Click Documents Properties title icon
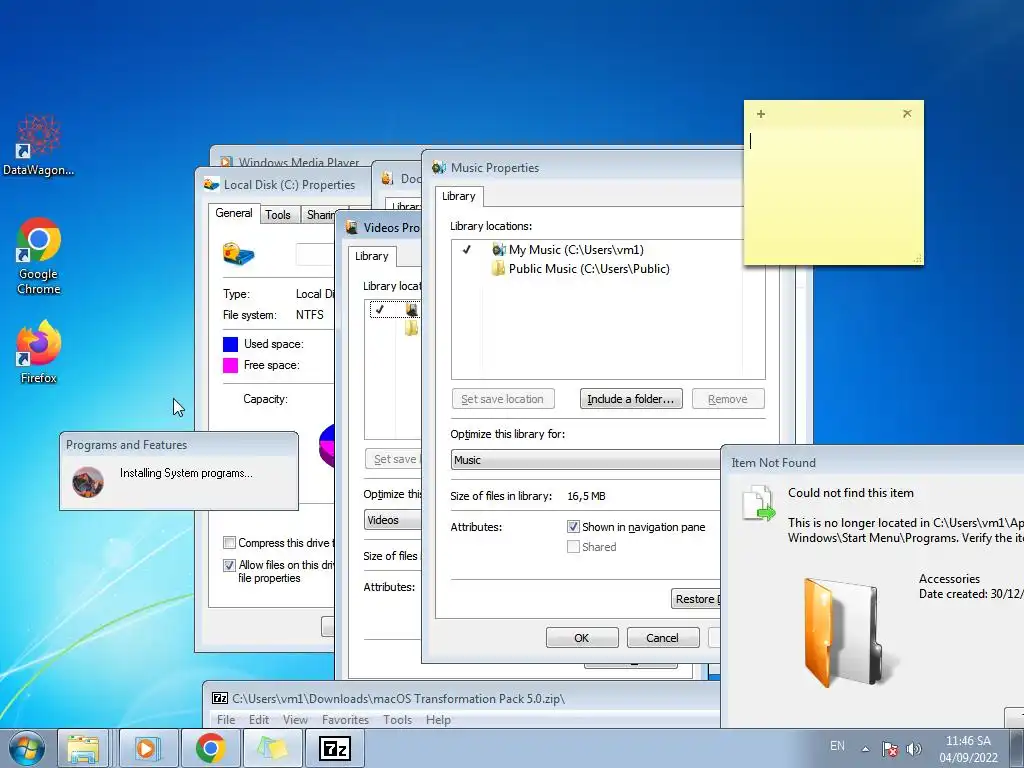The width and height of the screenshot is (1024, 768). point(387,178)
